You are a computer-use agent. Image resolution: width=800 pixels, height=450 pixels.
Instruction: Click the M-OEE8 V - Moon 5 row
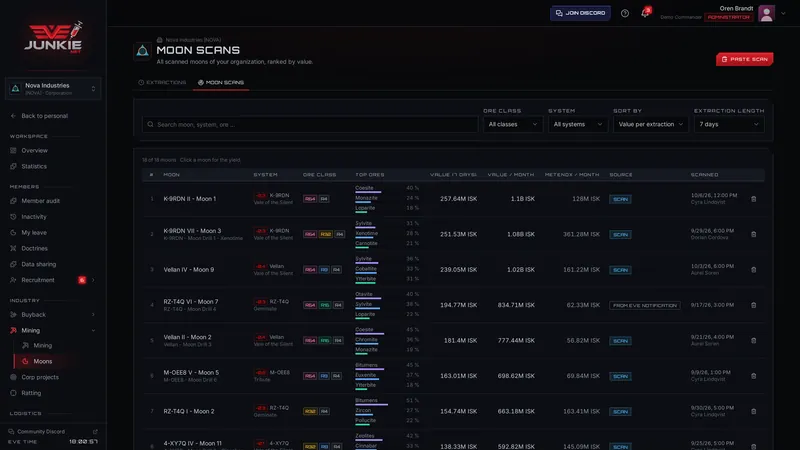(x=453, y=376)
